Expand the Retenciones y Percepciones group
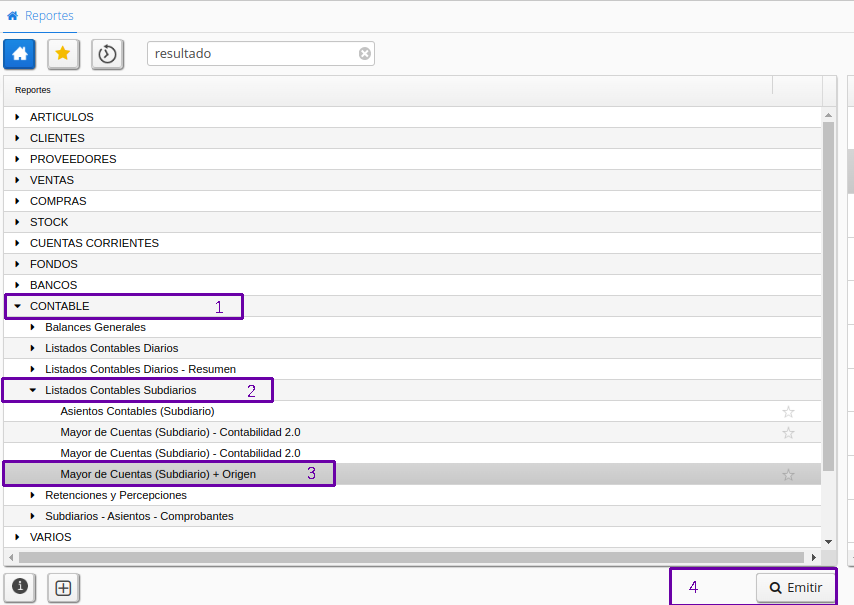854x605 pixels. click(33, 495)
